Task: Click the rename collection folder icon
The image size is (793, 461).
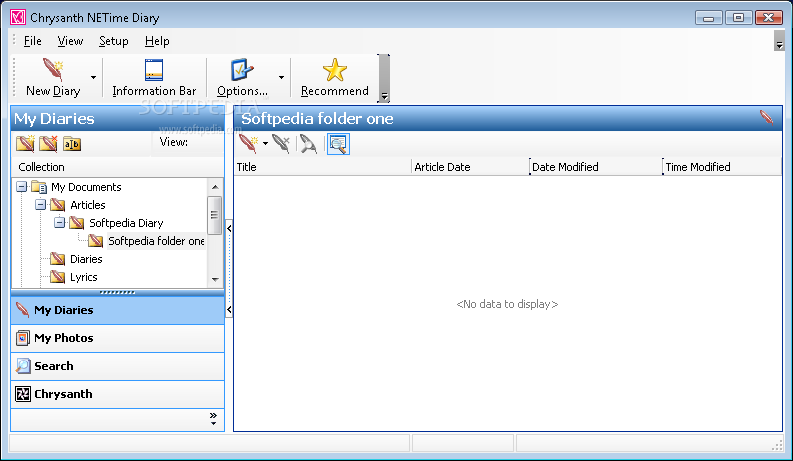Action: click(72, 144)
